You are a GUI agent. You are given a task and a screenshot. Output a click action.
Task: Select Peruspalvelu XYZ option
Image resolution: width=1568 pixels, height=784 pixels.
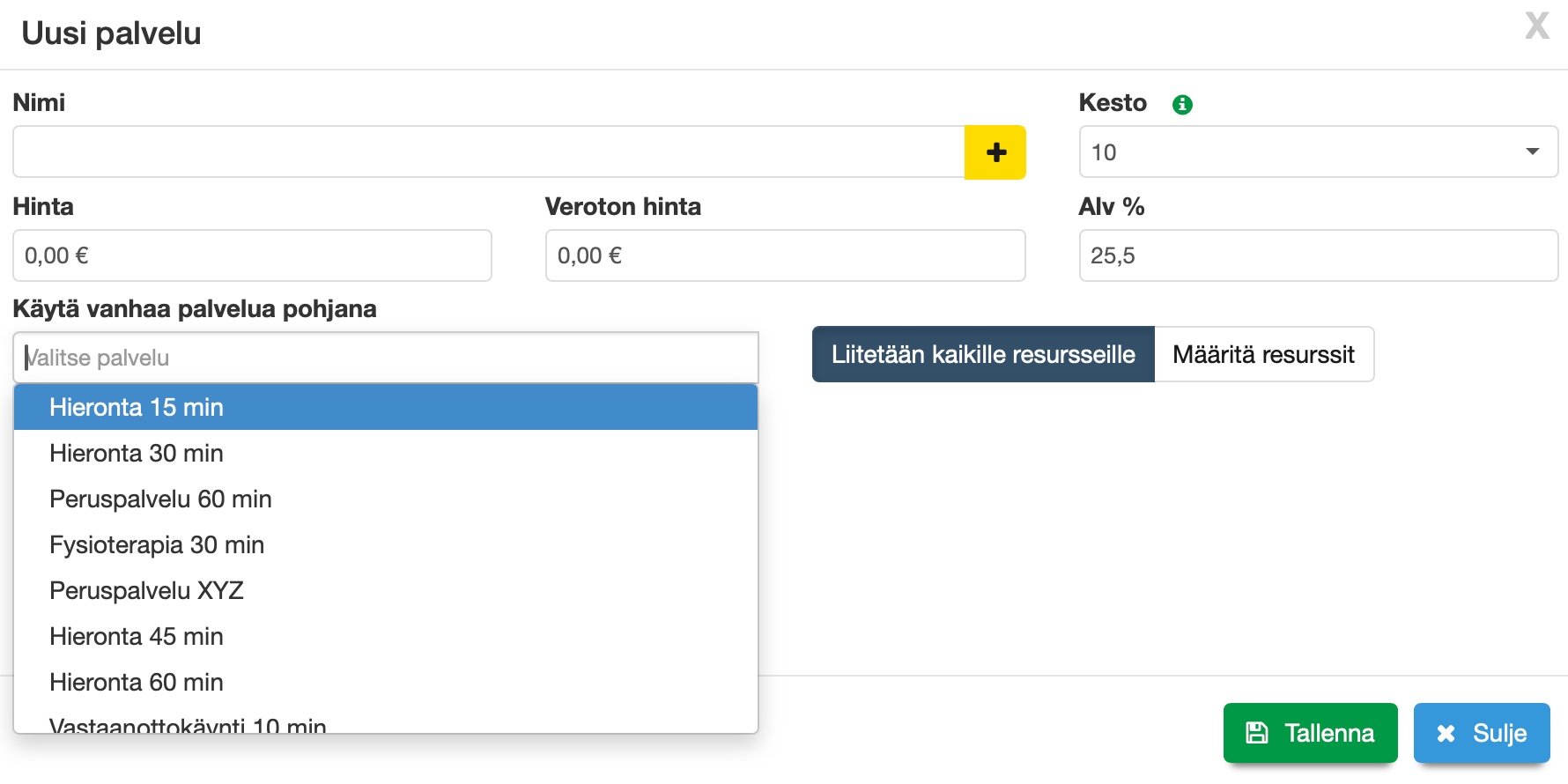386,590
